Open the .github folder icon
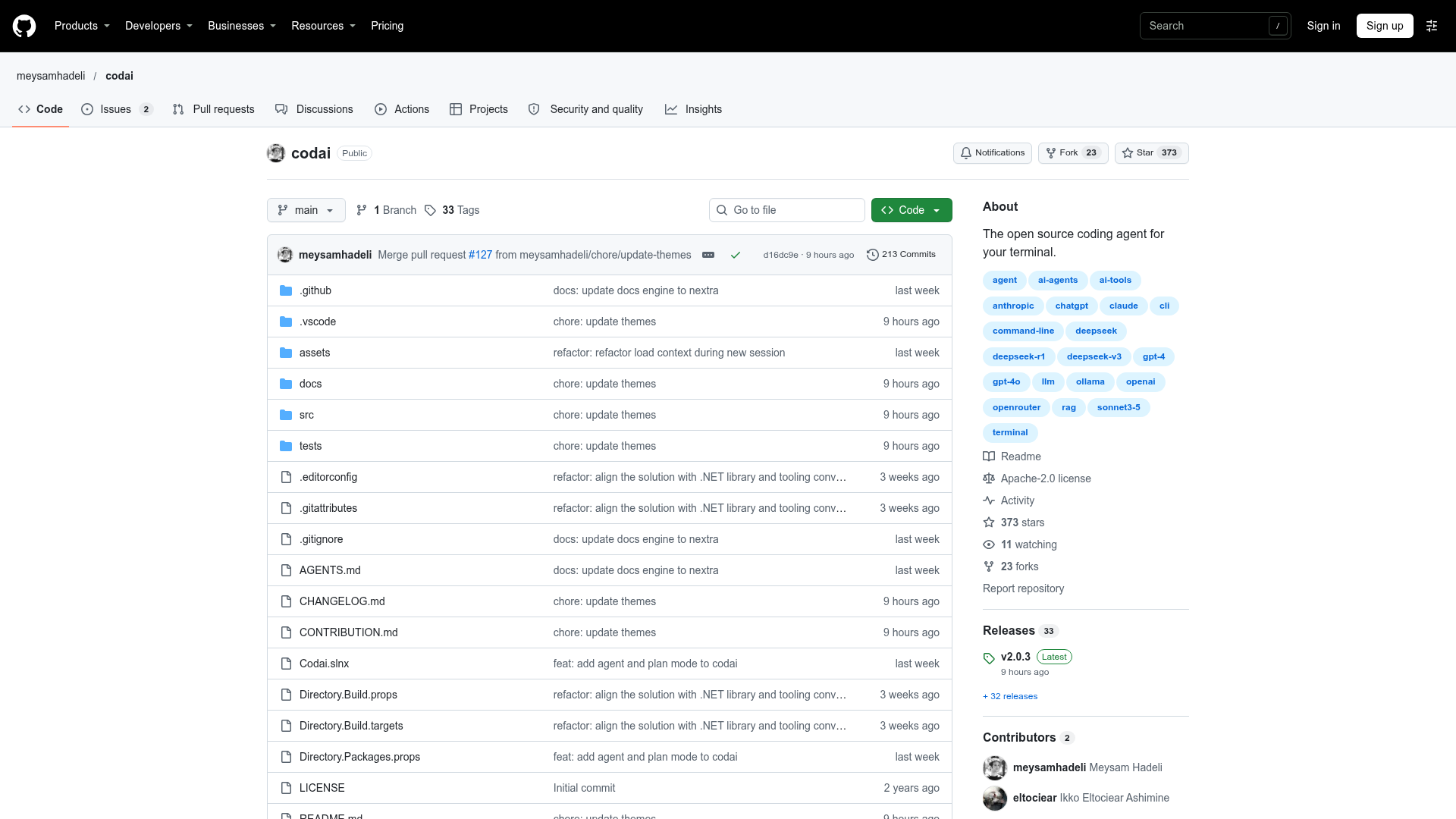Screen dimensions: 1456x819 [x=286, y=290]
